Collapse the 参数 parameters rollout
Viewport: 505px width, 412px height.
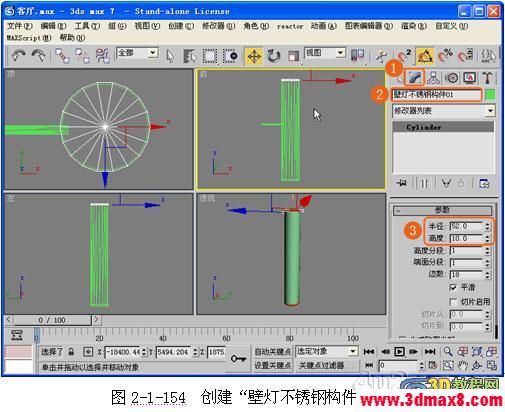442,210
